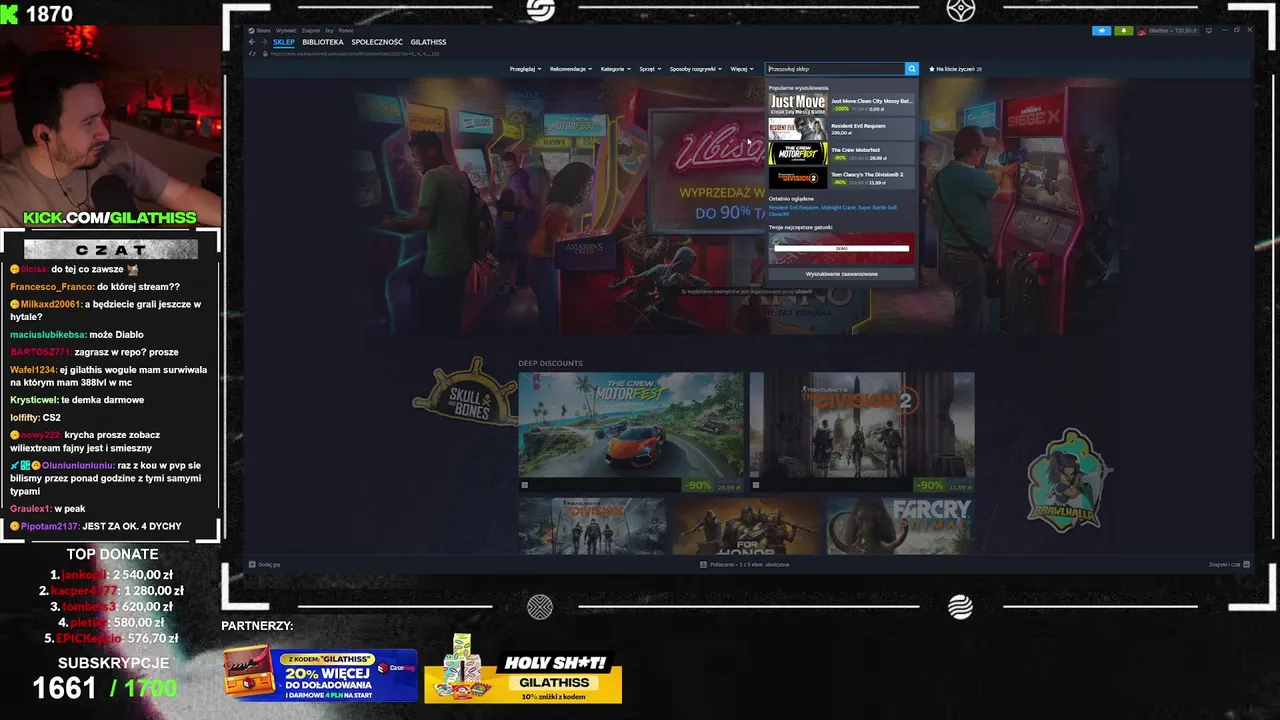
Task: Open the Przeglądaj dropdown
Action: tap(525, 69)
